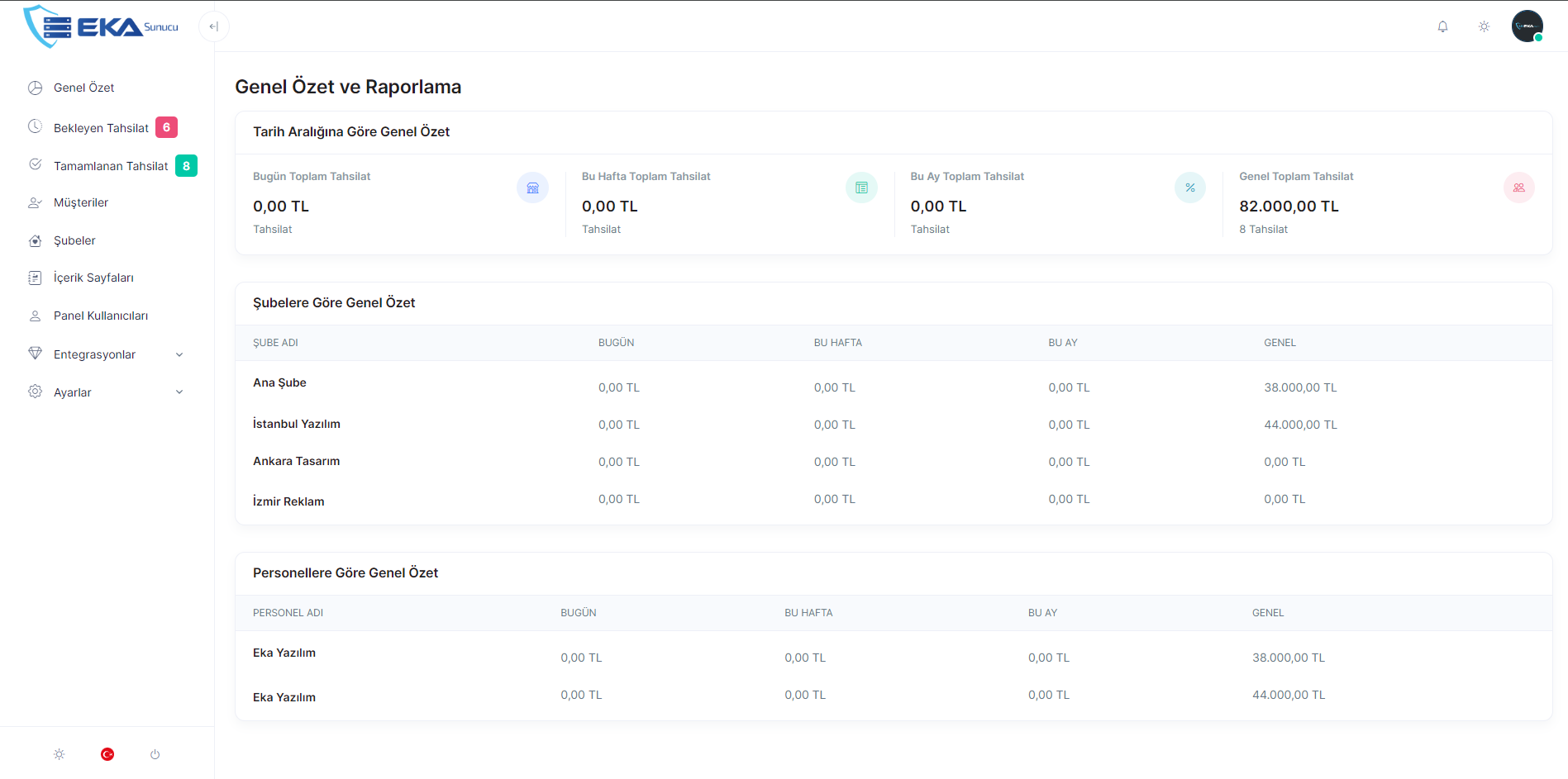Select the Ankara Tasarım row name
The width and height of the screenshot is (1568, 779).
296,461
